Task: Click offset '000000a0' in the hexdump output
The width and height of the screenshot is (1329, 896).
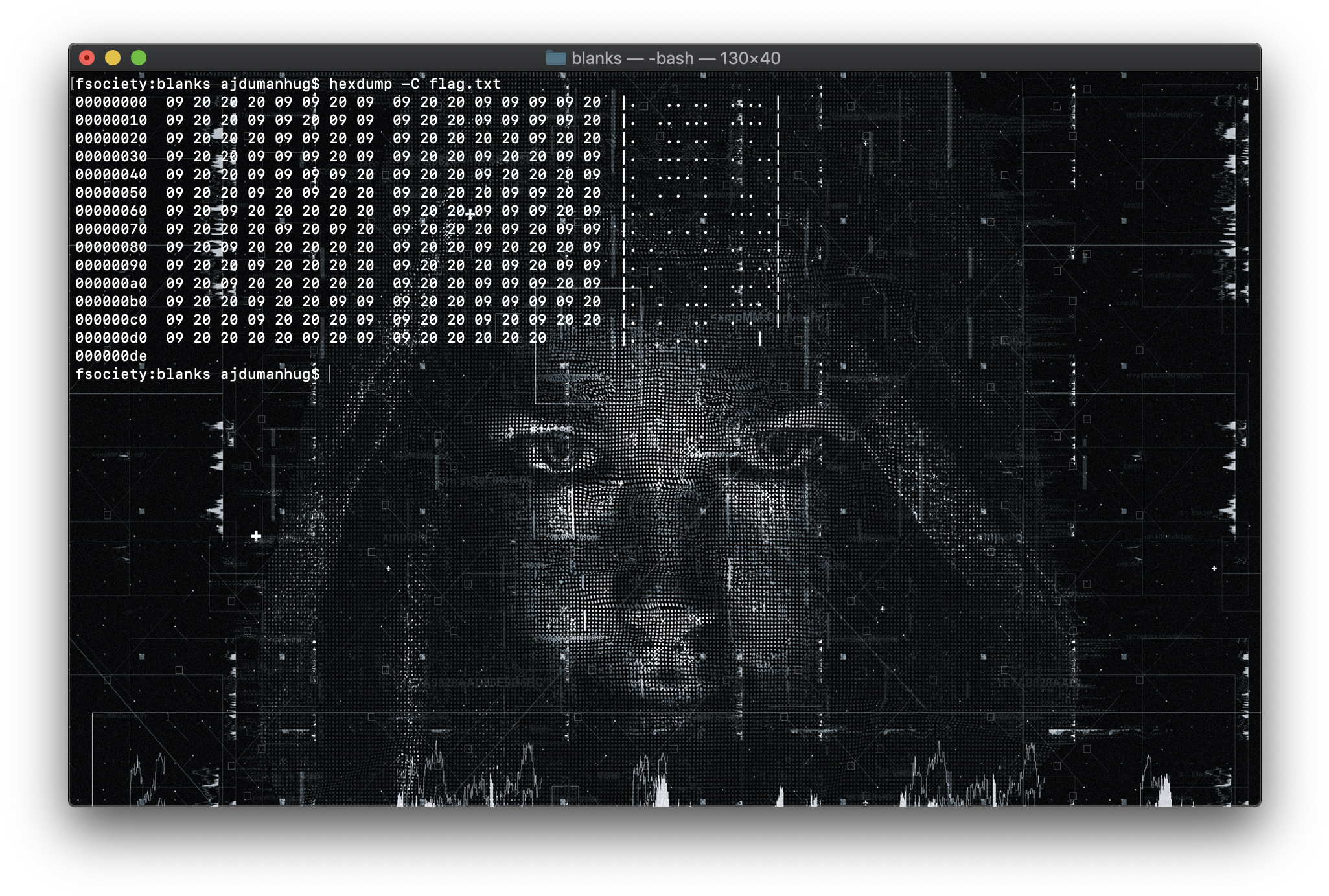Action: coord(111,284)
